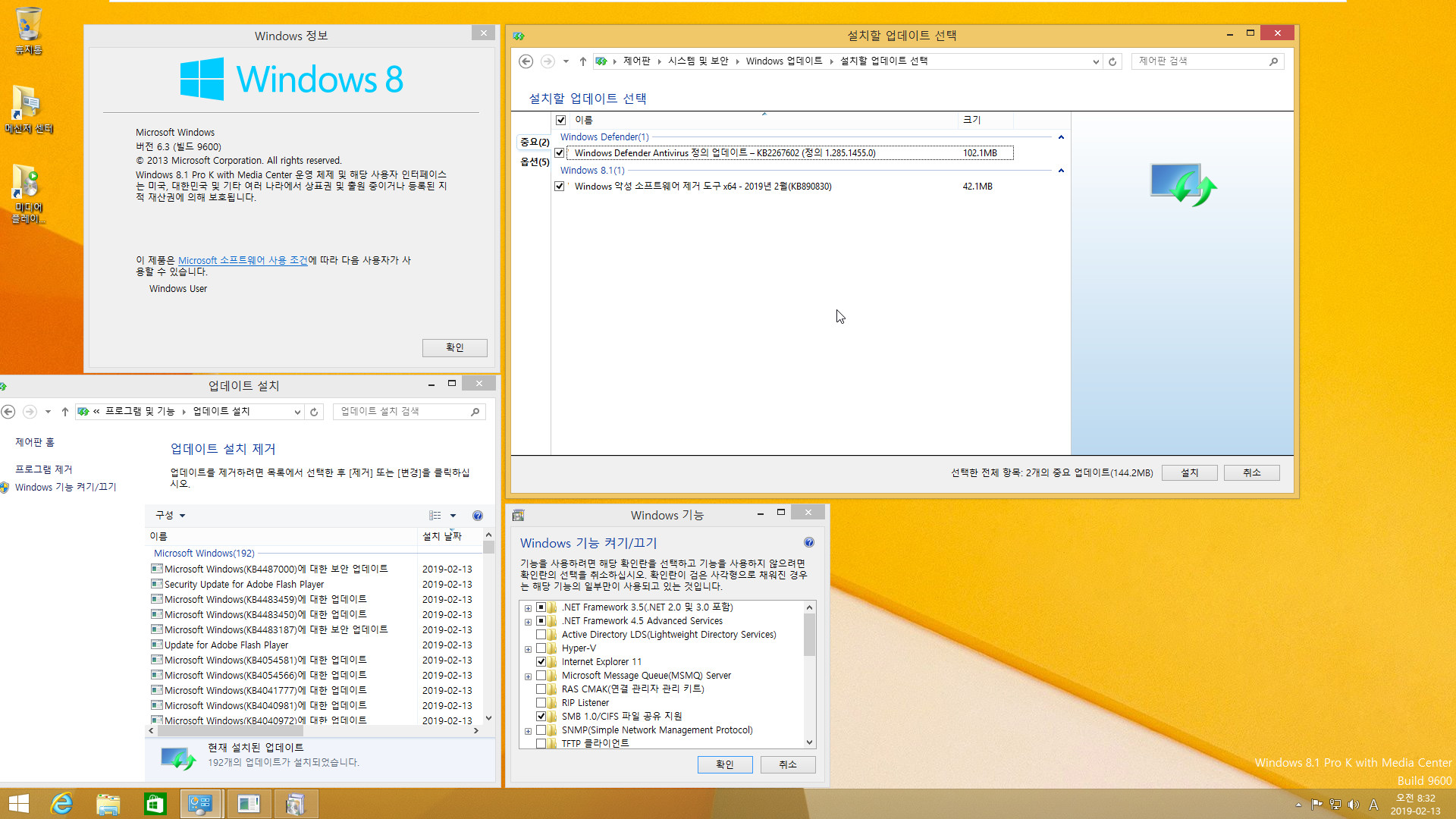Open the 구성 organize dropdown

[171, 516]
